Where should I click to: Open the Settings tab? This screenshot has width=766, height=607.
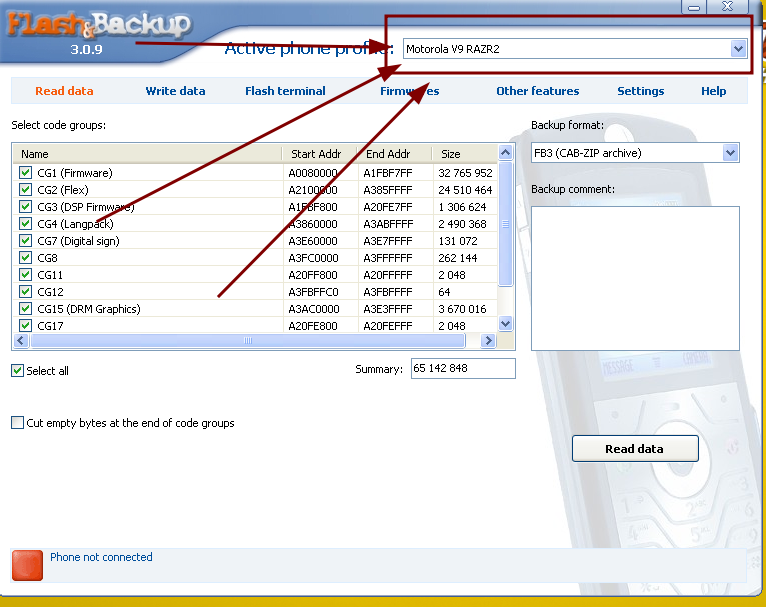click(640, 91)
